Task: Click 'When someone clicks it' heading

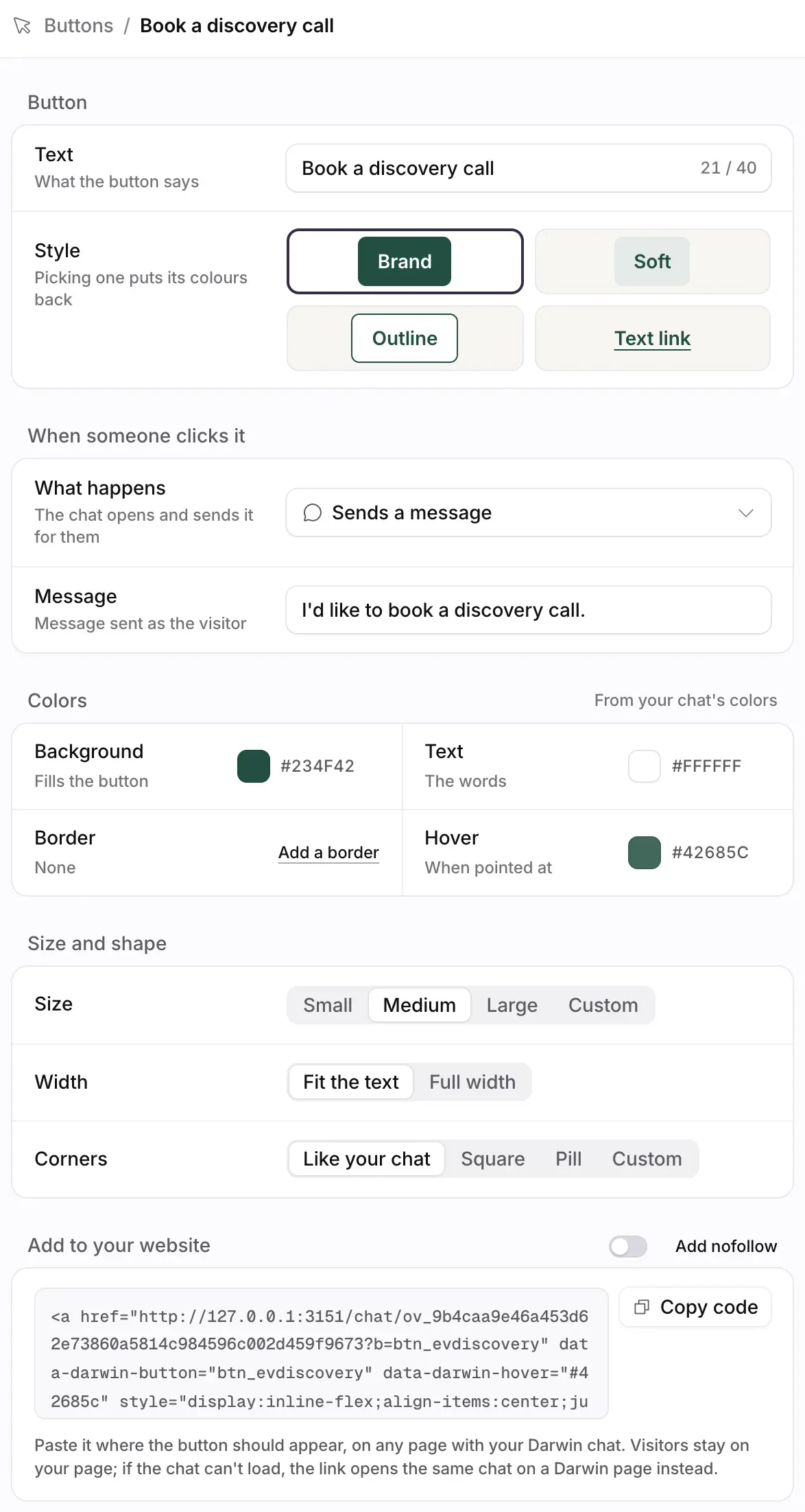Action: coord(136,436)
